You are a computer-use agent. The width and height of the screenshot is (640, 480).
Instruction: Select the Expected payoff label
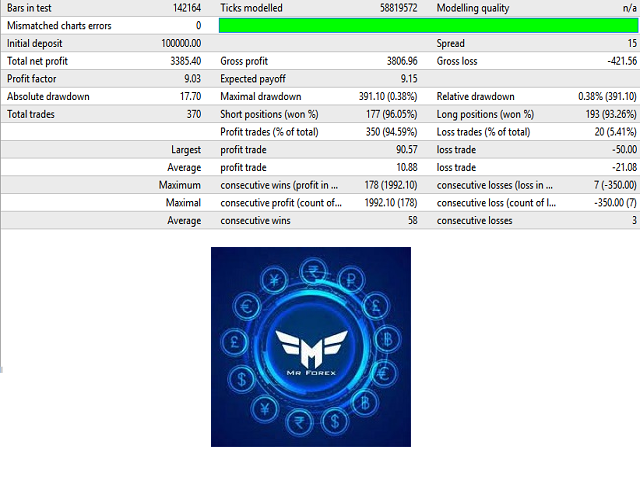pyautogui.click(x=253, y=79)
